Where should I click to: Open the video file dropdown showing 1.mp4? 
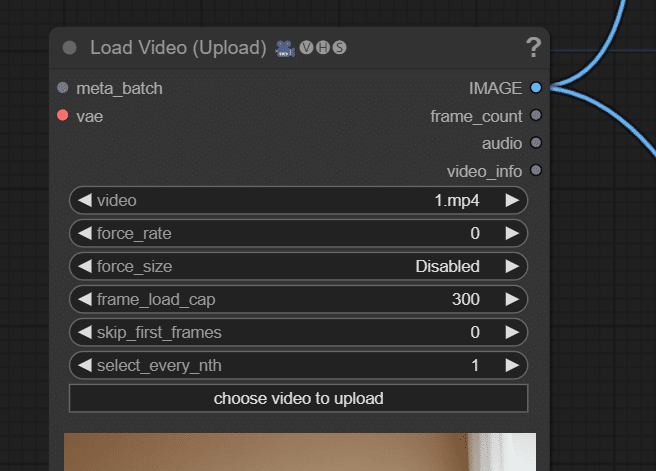click(x=298, y=200)
